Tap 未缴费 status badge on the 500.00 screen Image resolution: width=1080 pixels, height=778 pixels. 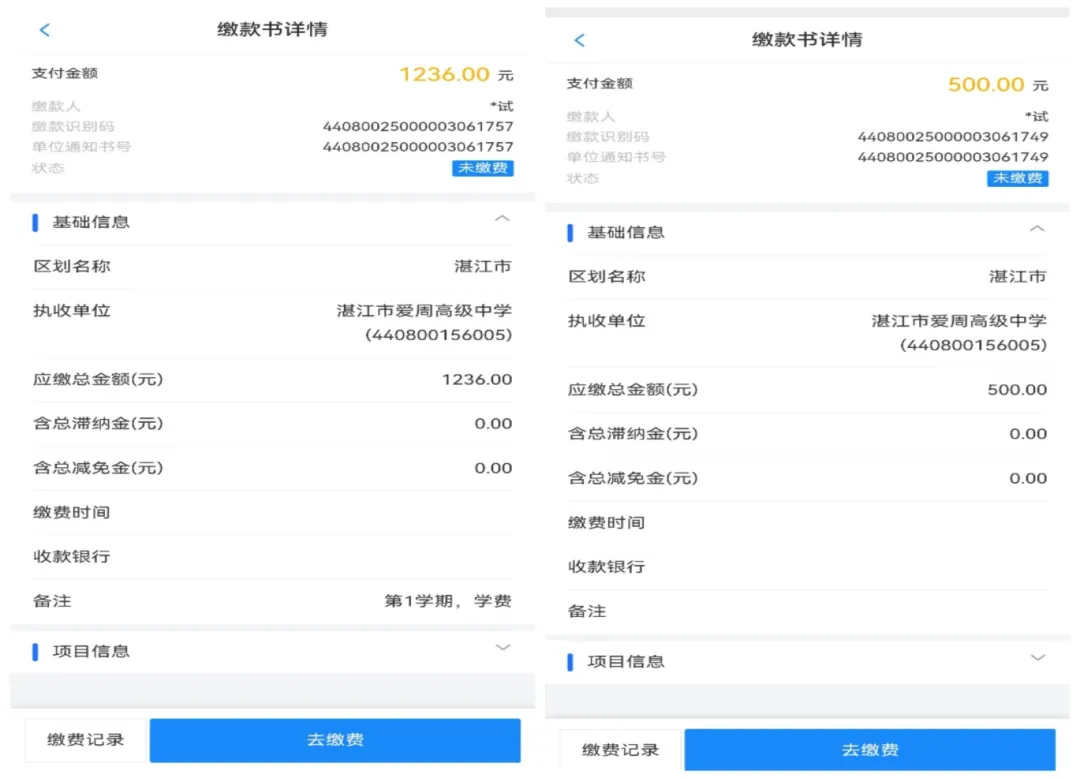click(x=1017, y=178)
